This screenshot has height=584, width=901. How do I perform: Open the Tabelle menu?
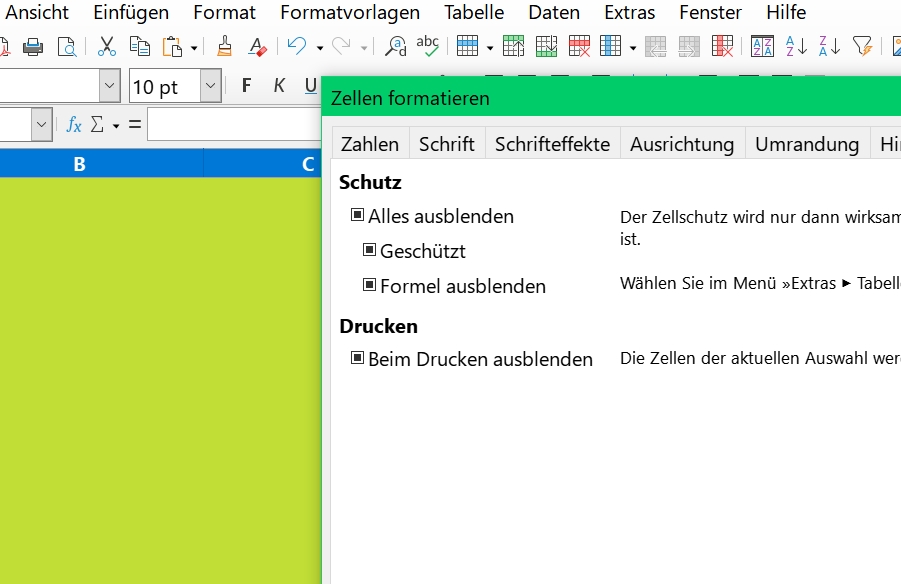[x=474, y=12]
